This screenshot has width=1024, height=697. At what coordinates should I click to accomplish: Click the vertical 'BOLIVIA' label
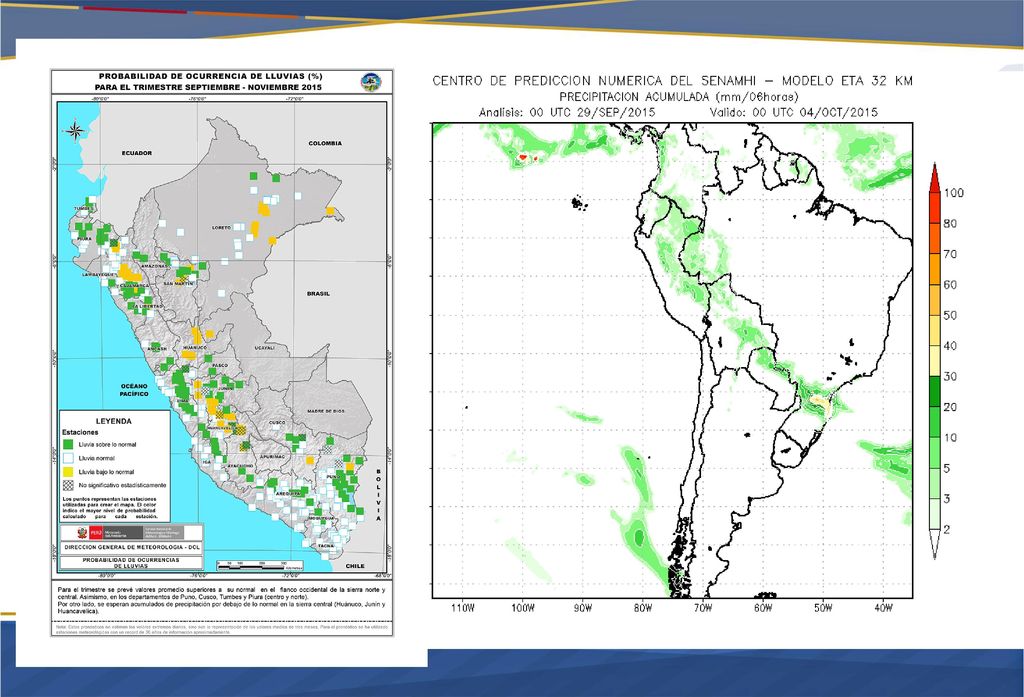[x=378, y=495]
